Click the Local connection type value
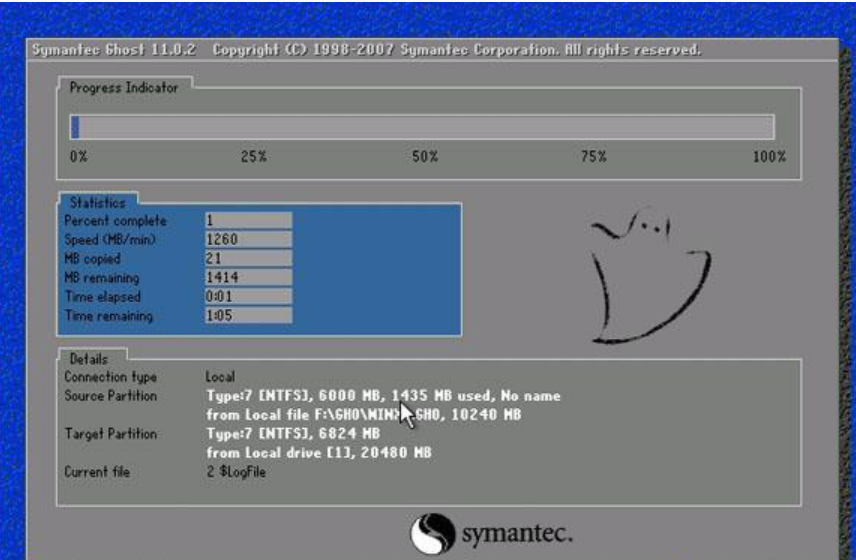Image resolution: width=856 pixels, height=560 pixels. (x=220, y=377)
